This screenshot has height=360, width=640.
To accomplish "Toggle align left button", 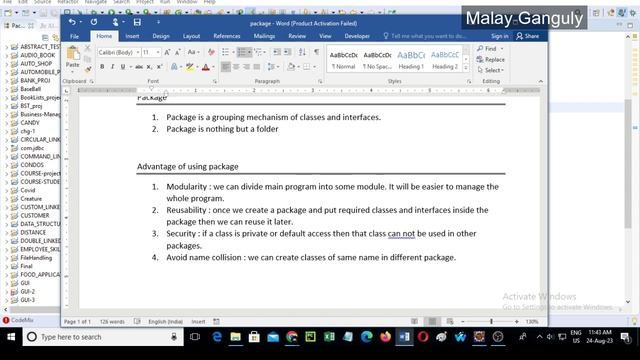I will [x=226, y=67].
